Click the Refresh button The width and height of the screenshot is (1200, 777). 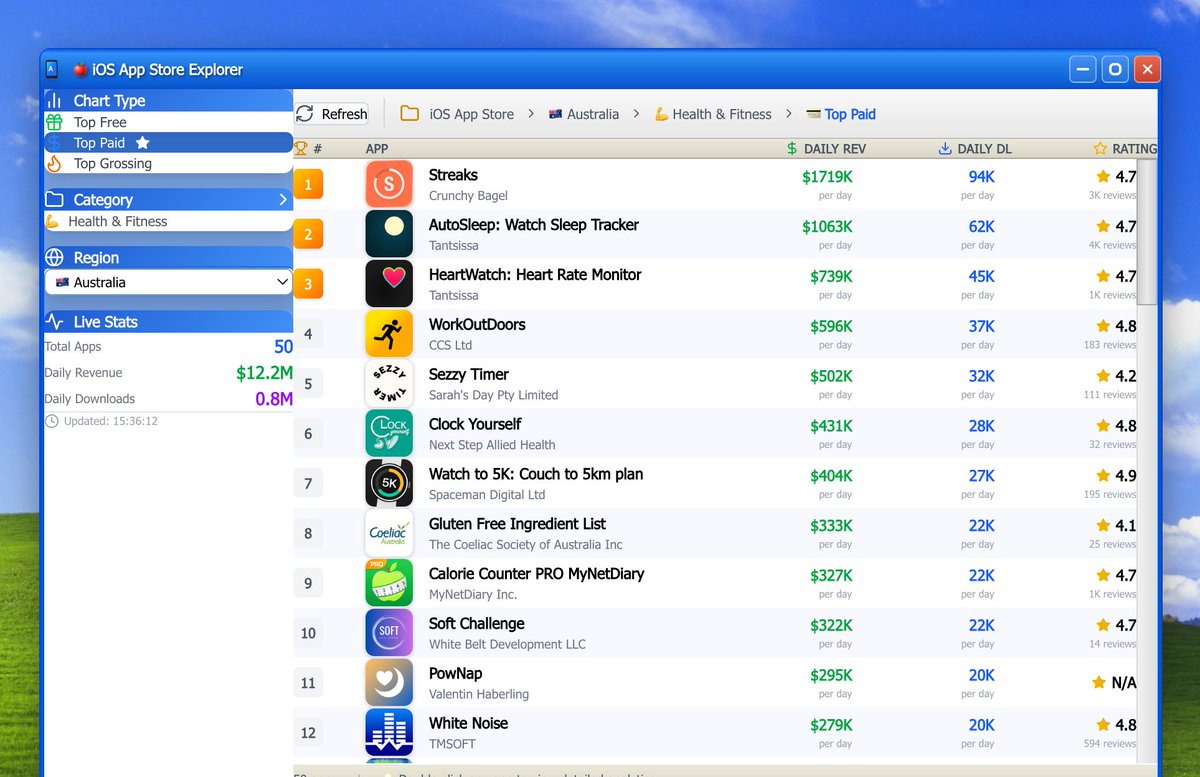coord(332,114)
